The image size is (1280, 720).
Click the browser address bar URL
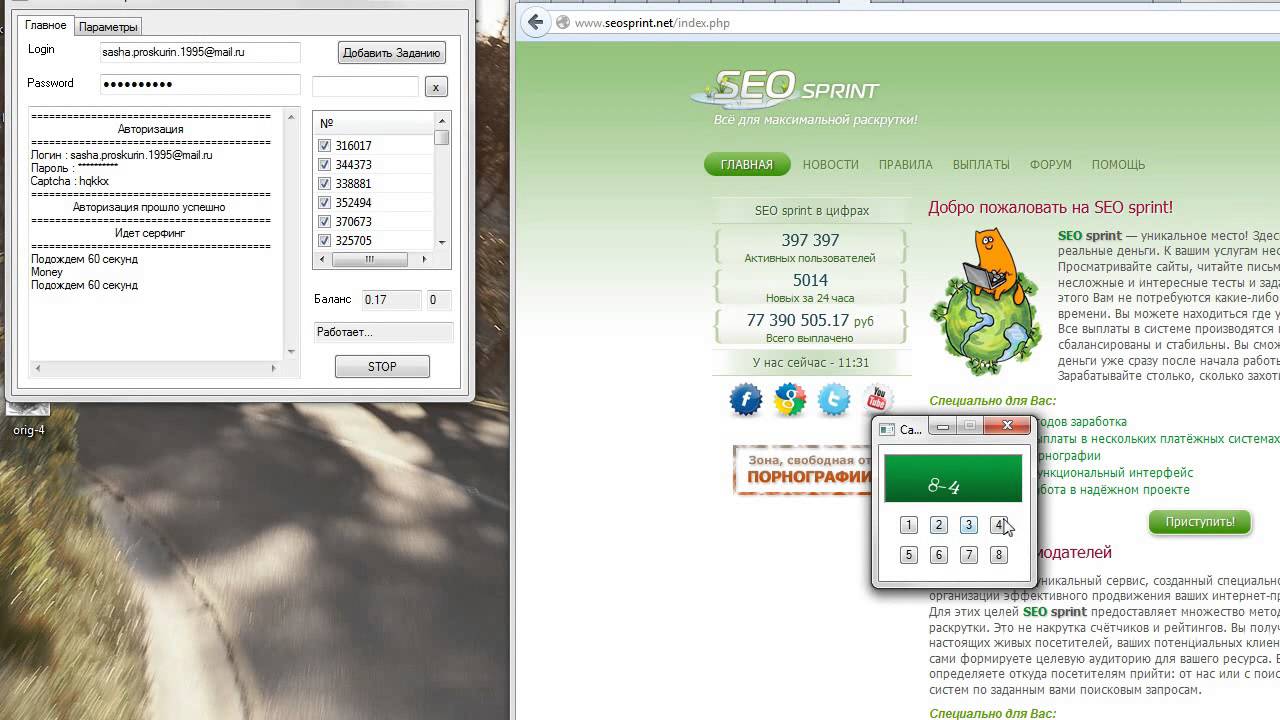tap(652, 23)
